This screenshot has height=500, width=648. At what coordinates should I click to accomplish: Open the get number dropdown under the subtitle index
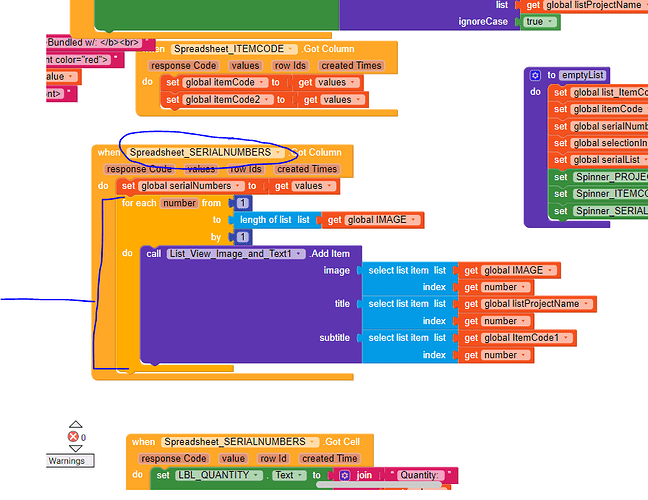pos(524,355)
